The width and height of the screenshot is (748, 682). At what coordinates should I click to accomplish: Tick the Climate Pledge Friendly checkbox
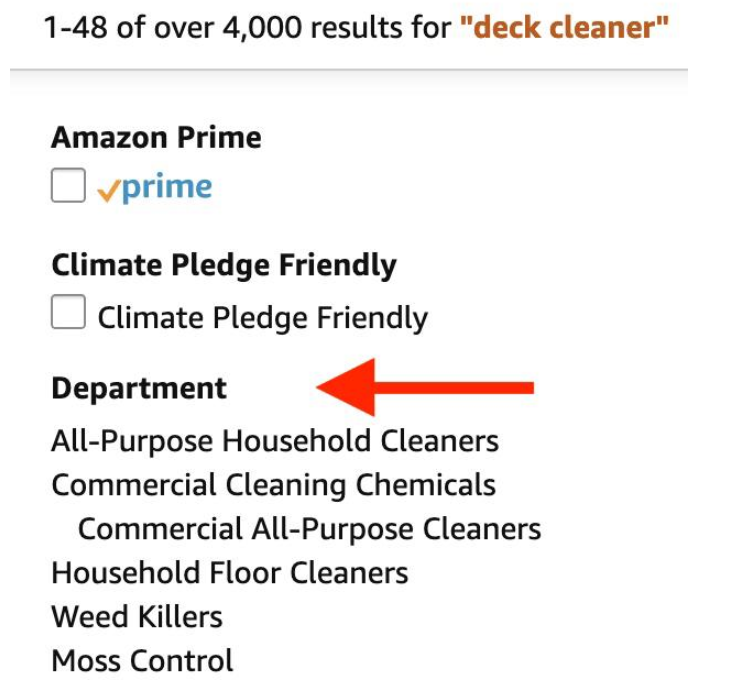pyautogui.click(x=68, y=314)
